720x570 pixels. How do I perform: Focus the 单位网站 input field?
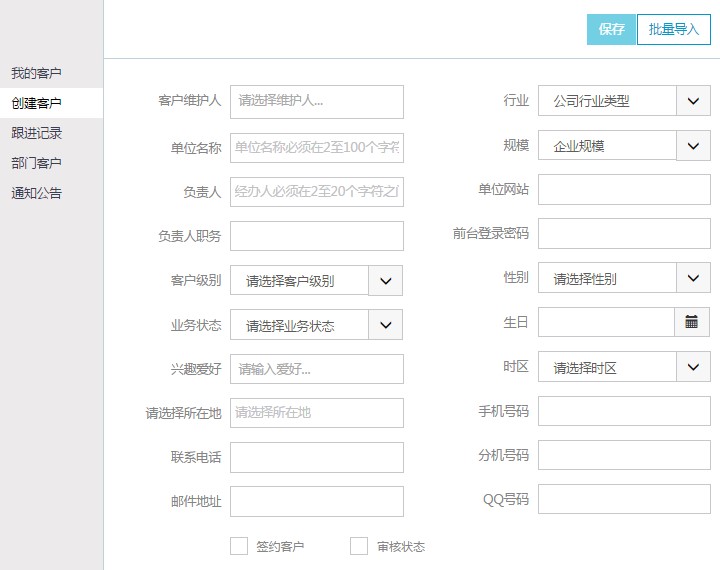coord(624,189)
